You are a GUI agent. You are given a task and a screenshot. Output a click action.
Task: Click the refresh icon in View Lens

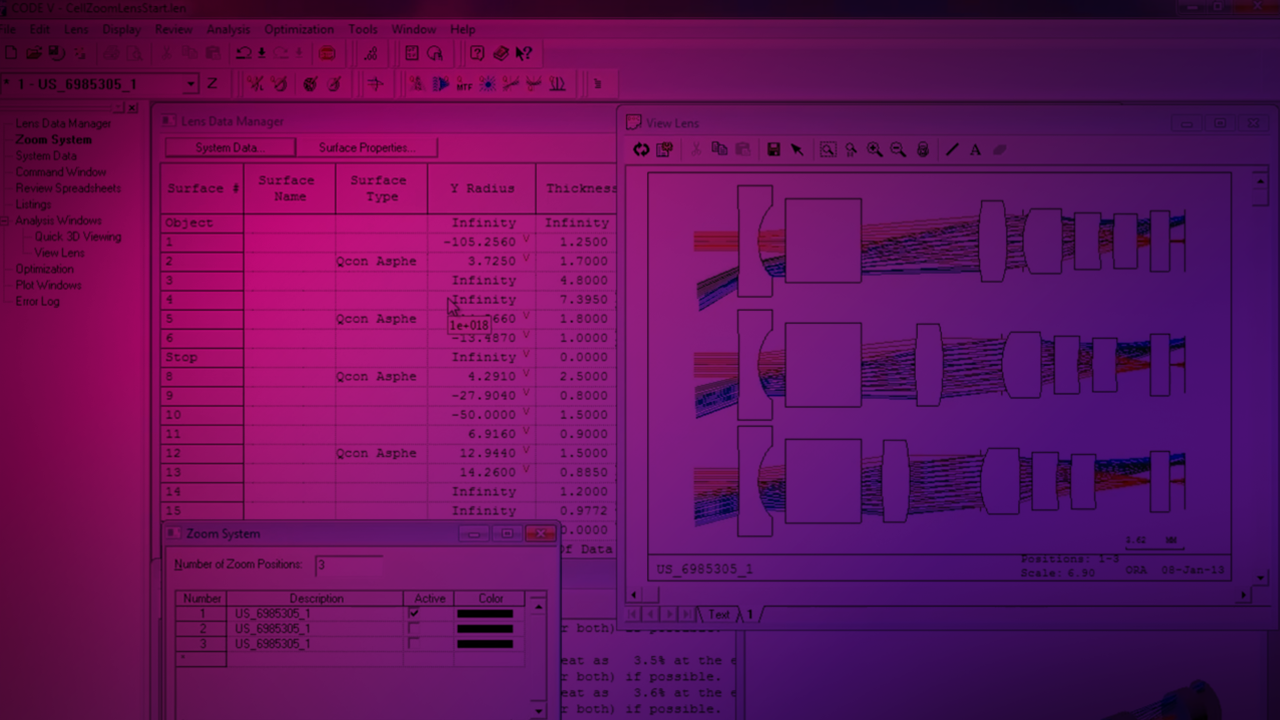(x=641, y=150)
